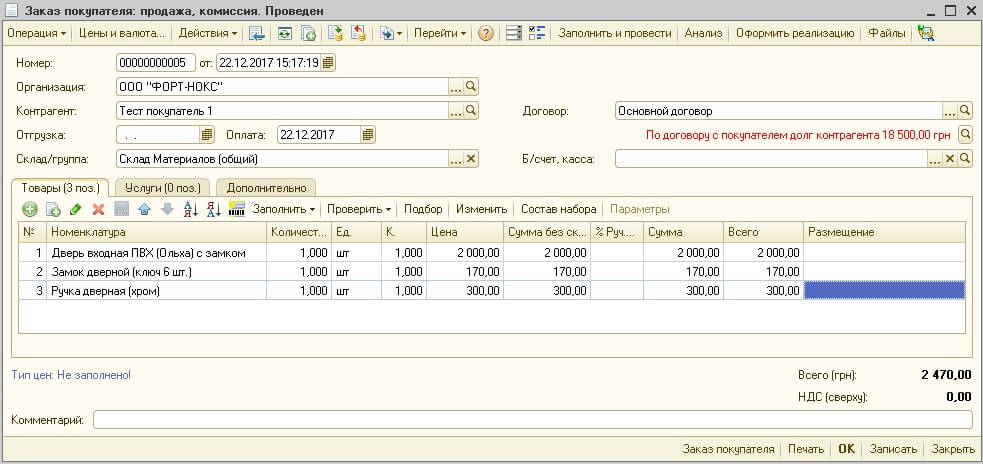The image size is (983, 464).
Task: Open calendar picker next to document date
Action: pos(329,63)
